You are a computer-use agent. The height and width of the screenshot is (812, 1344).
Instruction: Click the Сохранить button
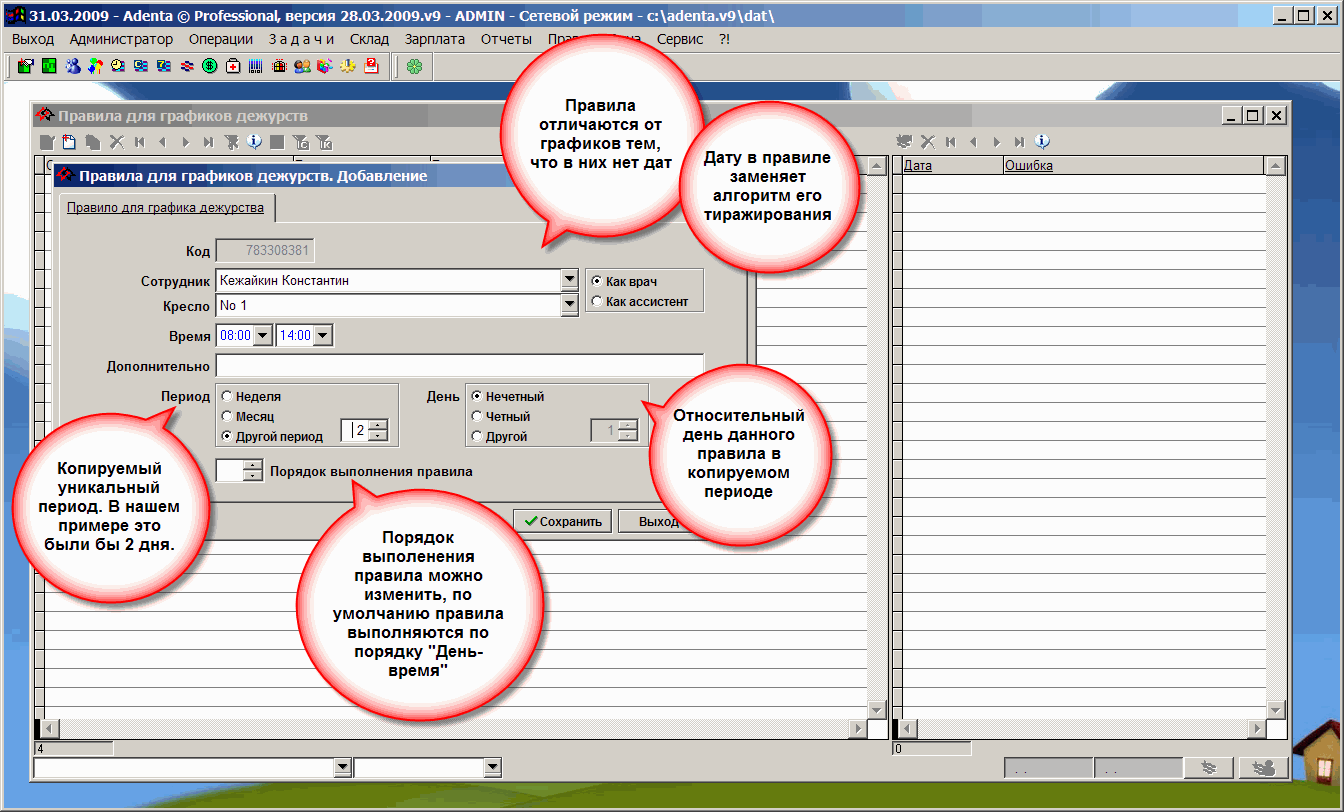[x=562, y=521]
